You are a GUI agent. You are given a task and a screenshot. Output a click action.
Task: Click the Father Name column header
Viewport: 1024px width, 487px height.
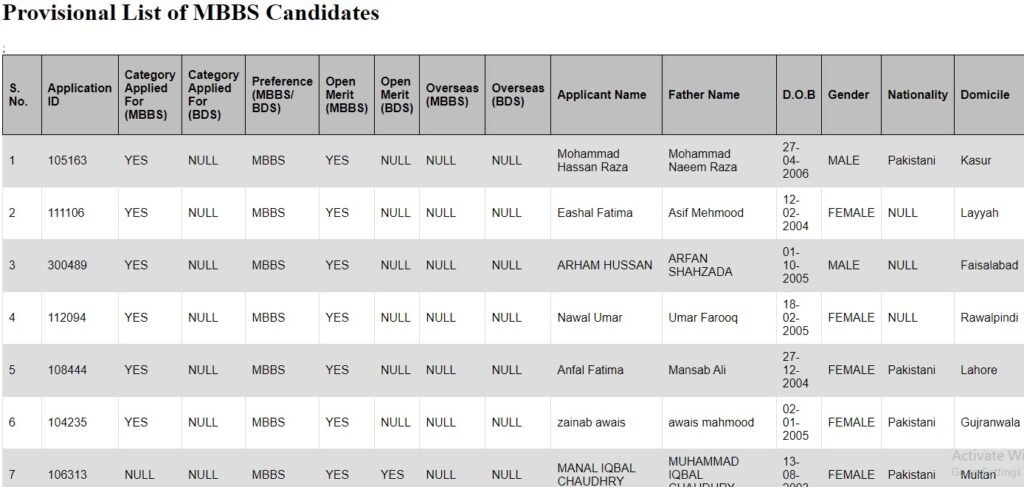pos(704,95)
